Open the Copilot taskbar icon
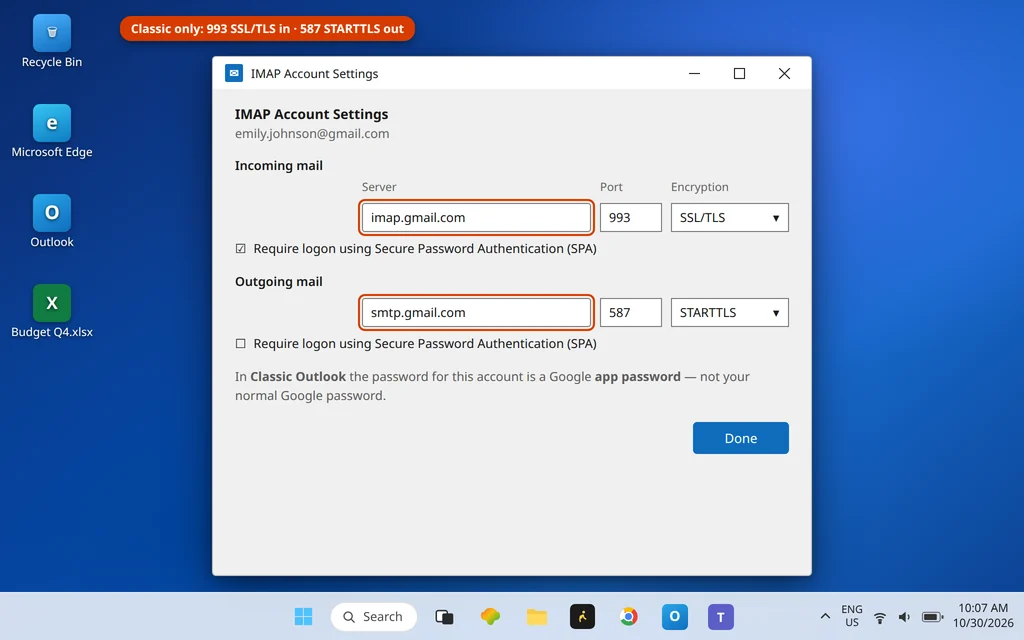1024x640 pixels. coord(490,616)
